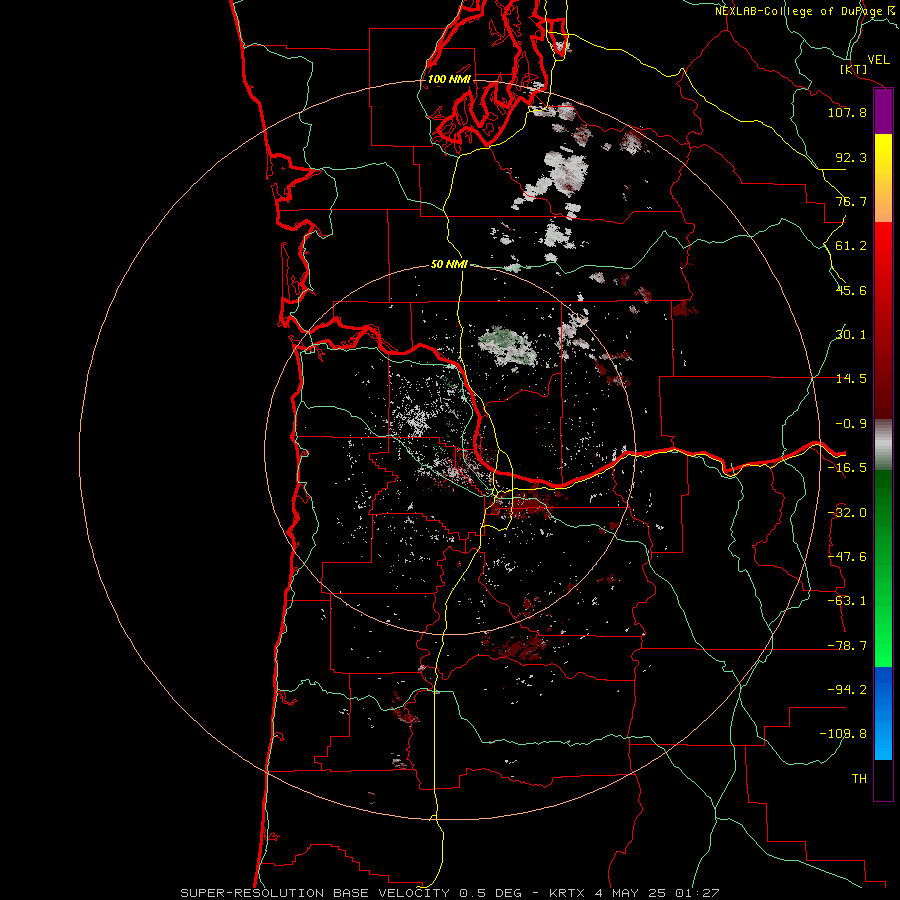Click the 61.2 velocity scale value
The height and width of the screenshot is (900, 900).
[x=851, y=246]
